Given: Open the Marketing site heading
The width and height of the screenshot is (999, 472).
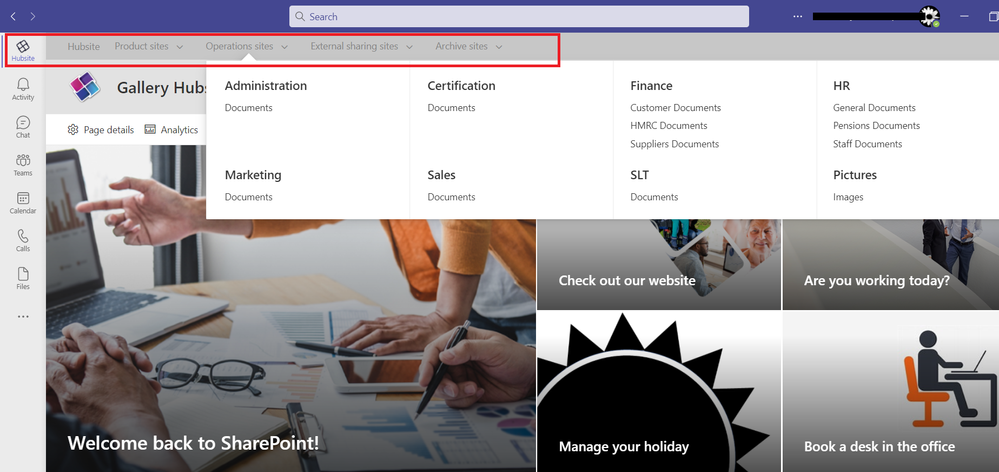Looking at the screenshot, I should (253, 175).
